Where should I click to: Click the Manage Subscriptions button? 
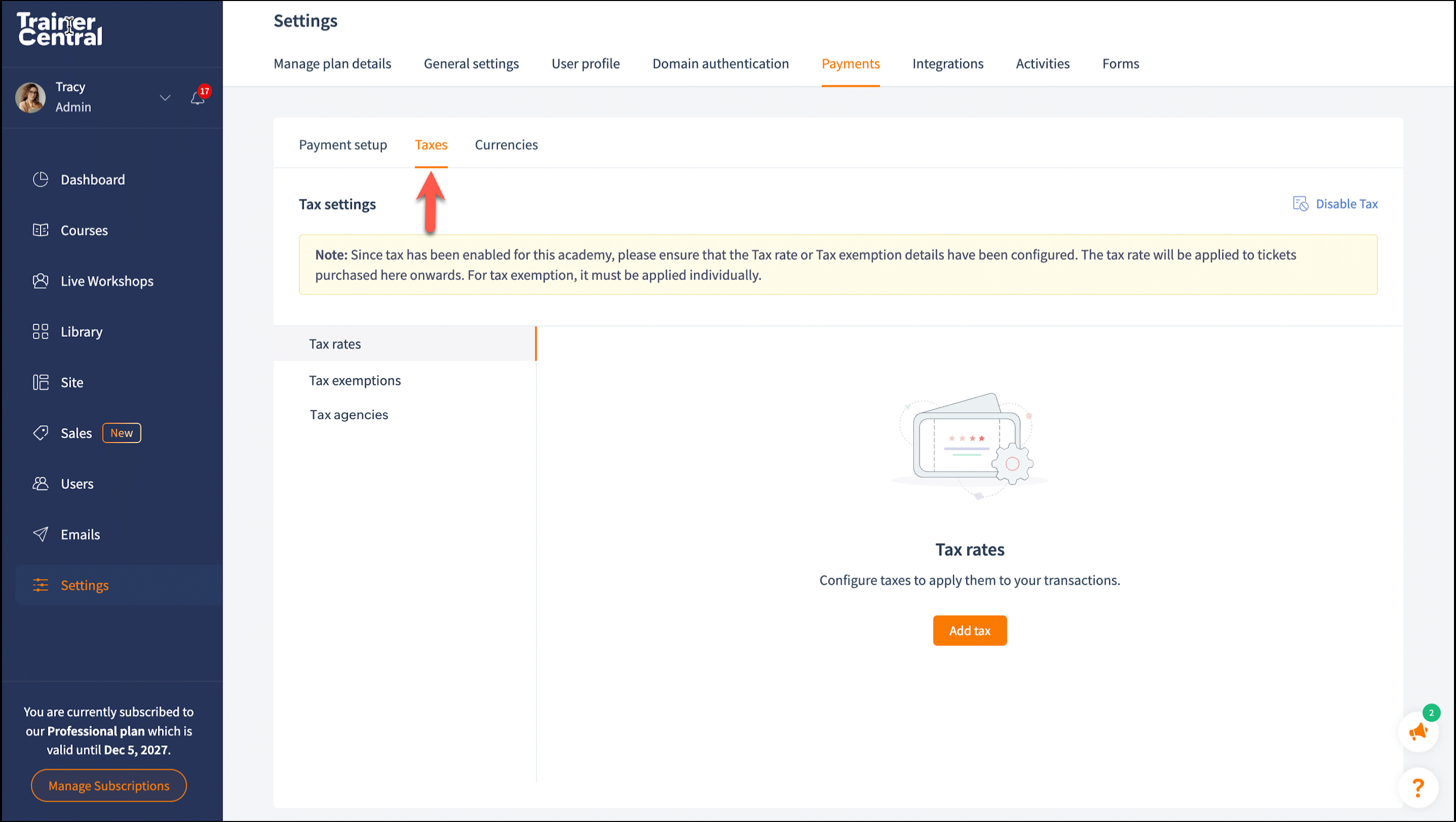(109, 785)
